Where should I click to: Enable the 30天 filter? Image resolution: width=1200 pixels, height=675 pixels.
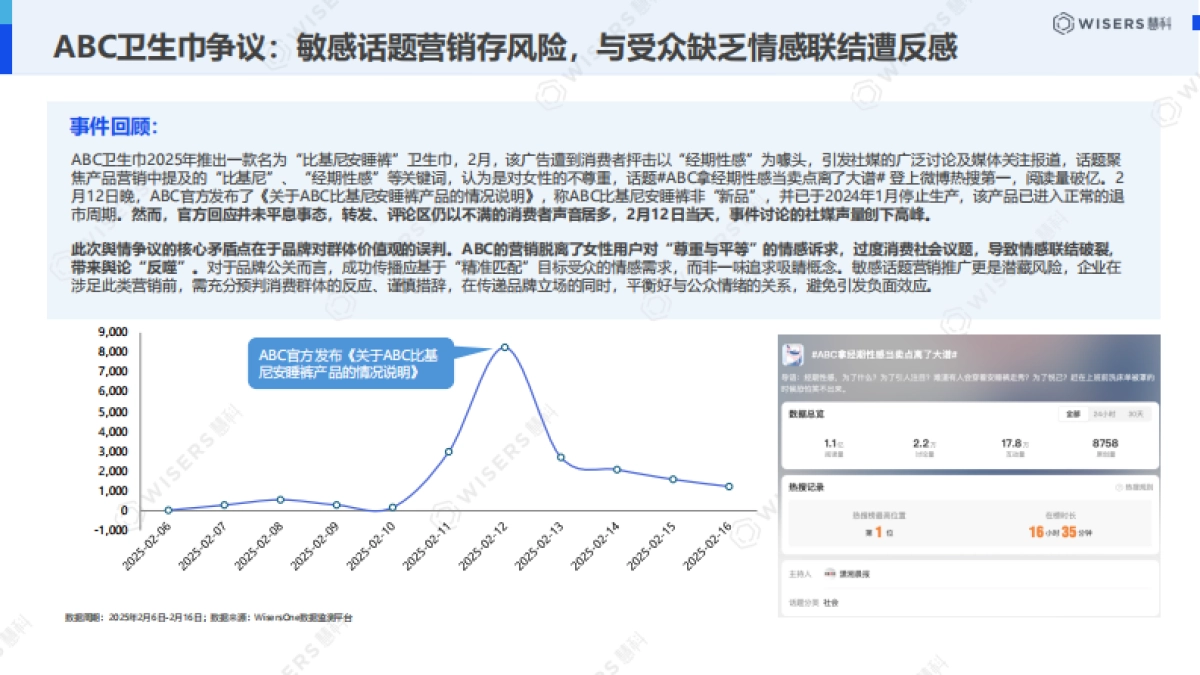coord(1137,415)
